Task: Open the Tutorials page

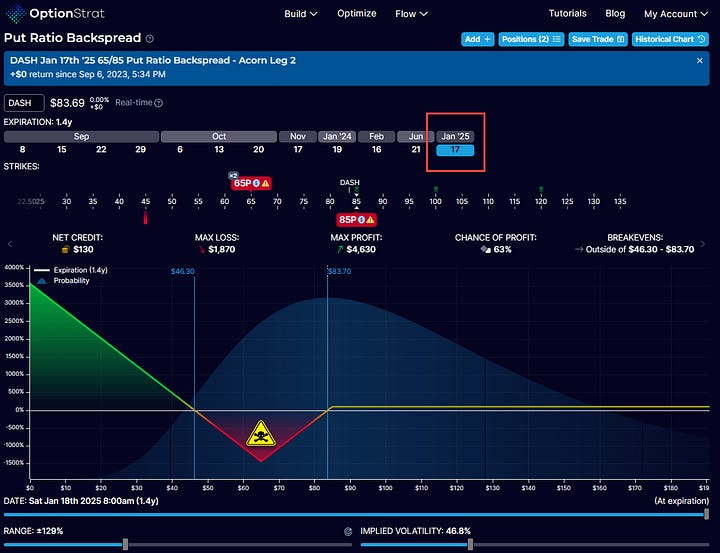Action: (x=568, y=13)
